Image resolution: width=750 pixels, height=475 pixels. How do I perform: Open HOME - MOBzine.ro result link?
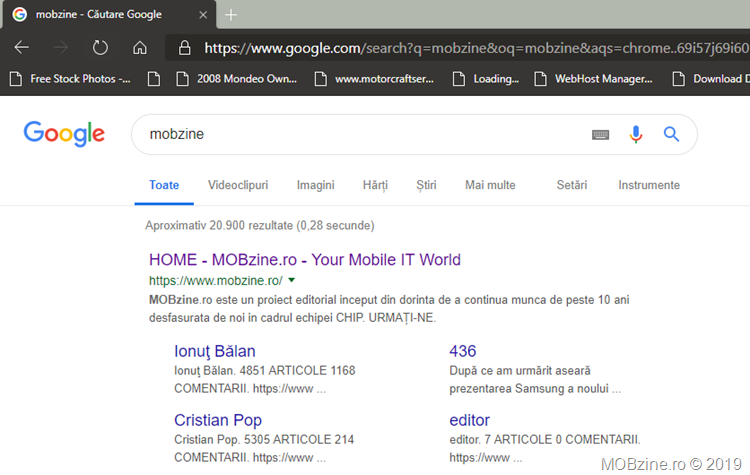coord(305,260)
